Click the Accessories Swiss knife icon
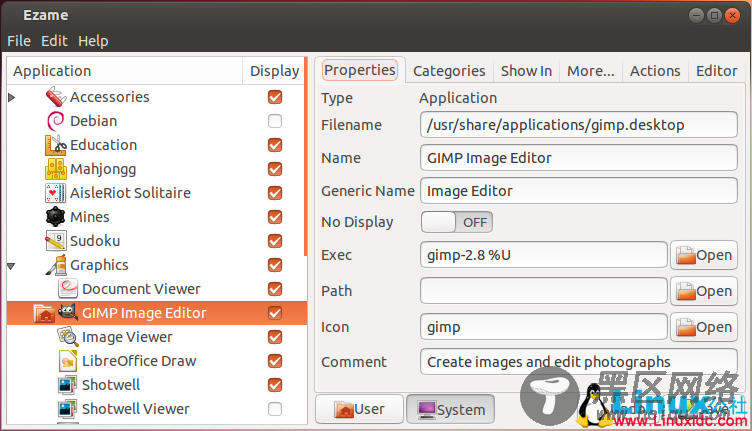752x431 pixels. pyautogui.click(x=56, y=97)
